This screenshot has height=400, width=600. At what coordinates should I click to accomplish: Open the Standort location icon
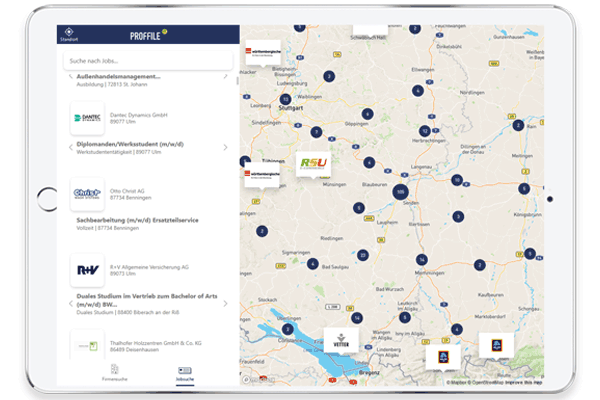(69, 34)
